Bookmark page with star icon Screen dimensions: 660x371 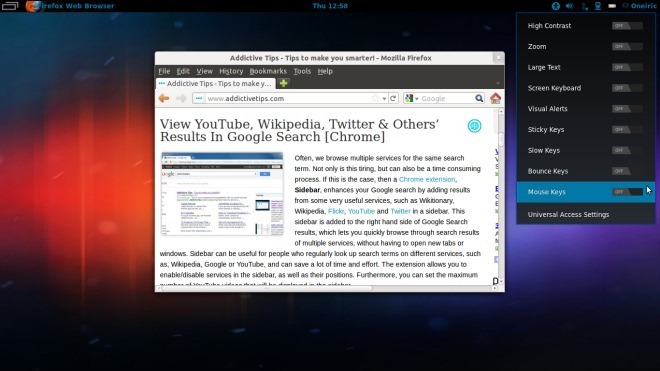375,98
